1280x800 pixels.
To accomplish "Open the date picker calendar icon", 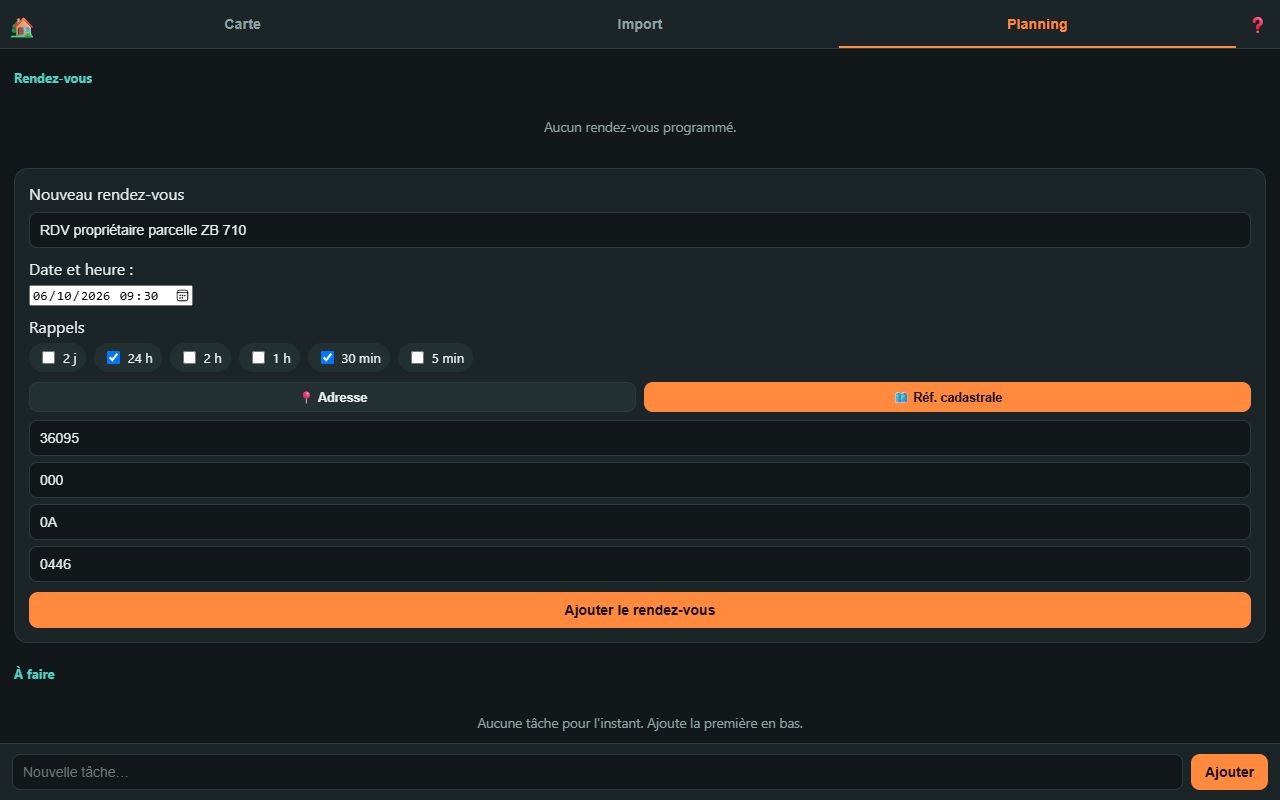I will click(x=182, y=296).
